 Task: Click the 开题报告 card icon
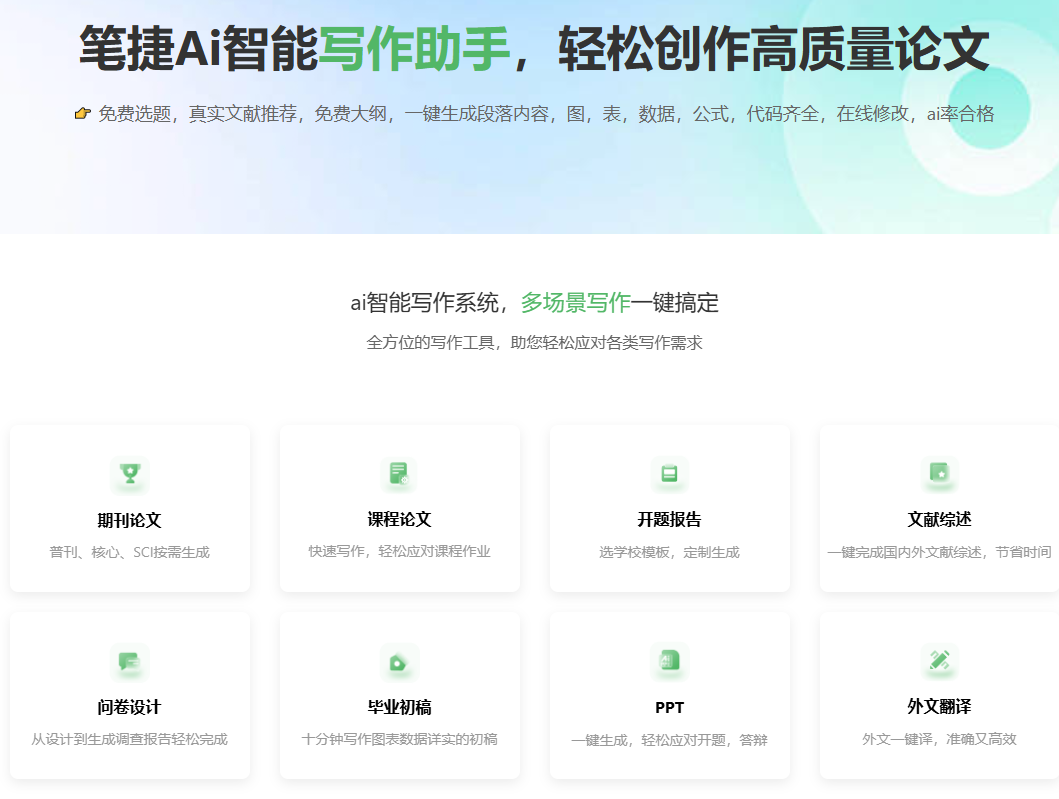click(669, 474)
